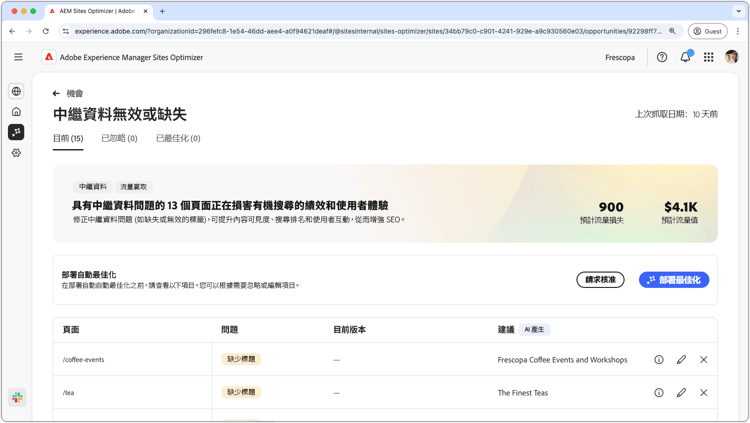
Task: Open the user profile avatar
Action: pos(731,57)
